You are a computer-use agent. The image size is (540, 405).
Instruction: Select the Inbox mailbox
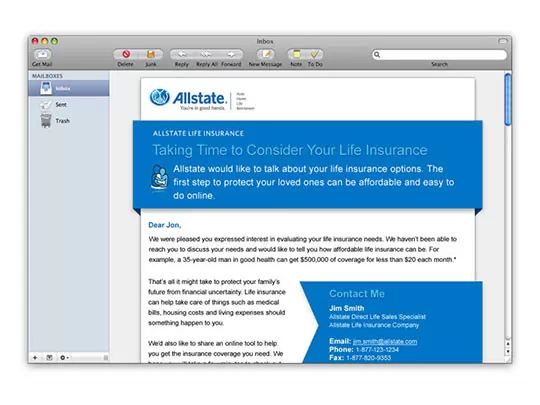coord(69,88)
